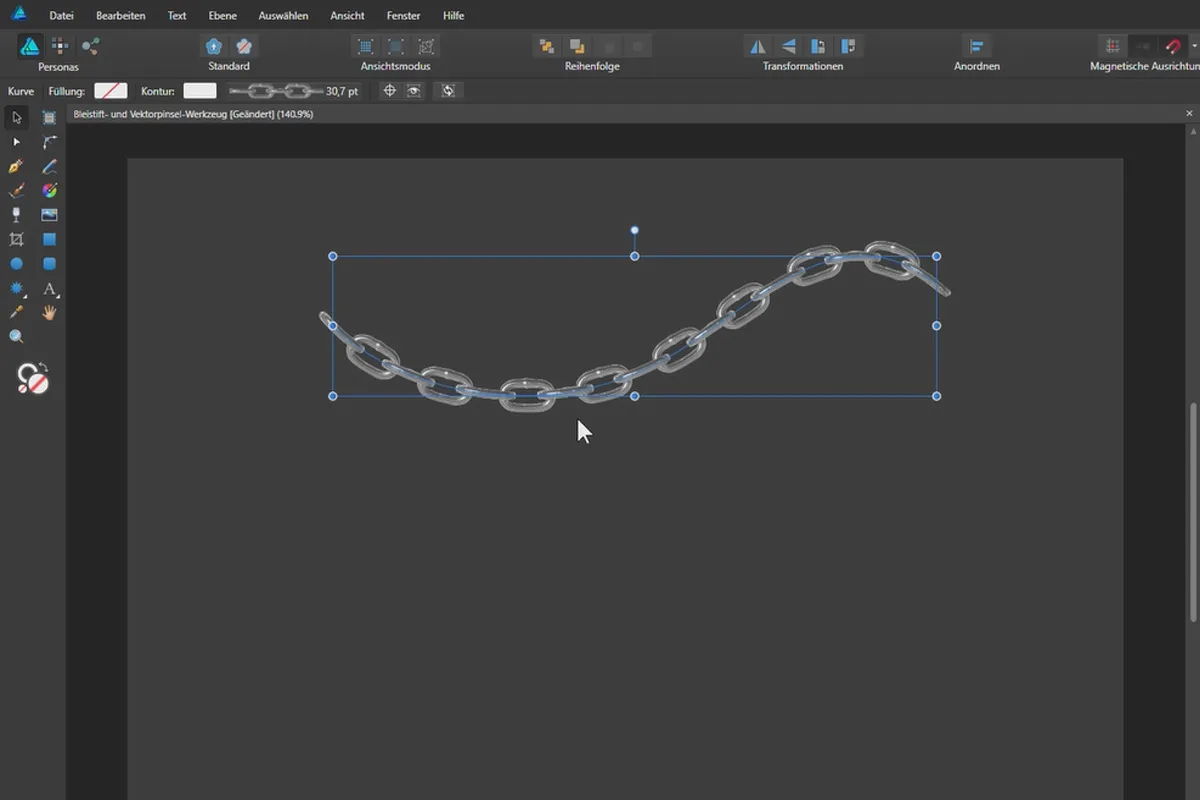
Task: Choose the Color Picker eyedropper tool
Action: (x=16, y=312)
